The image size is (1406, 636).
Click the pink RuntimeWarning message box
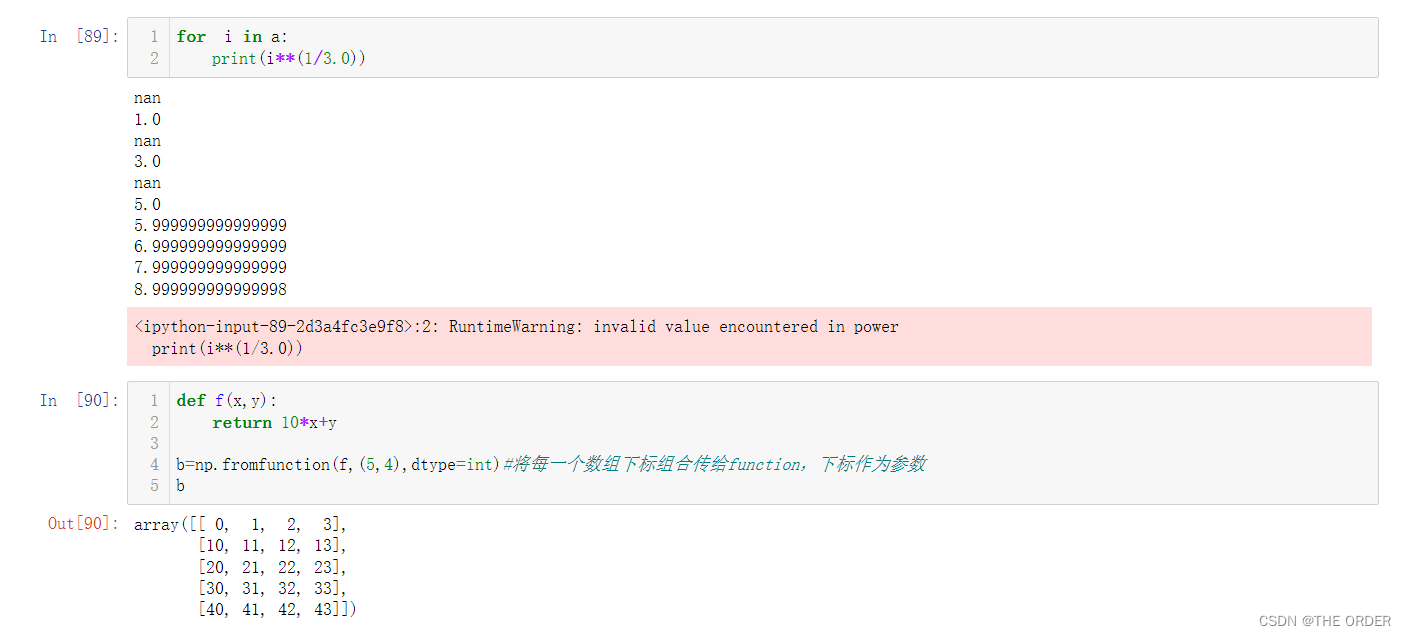click(x=749, y=337)
